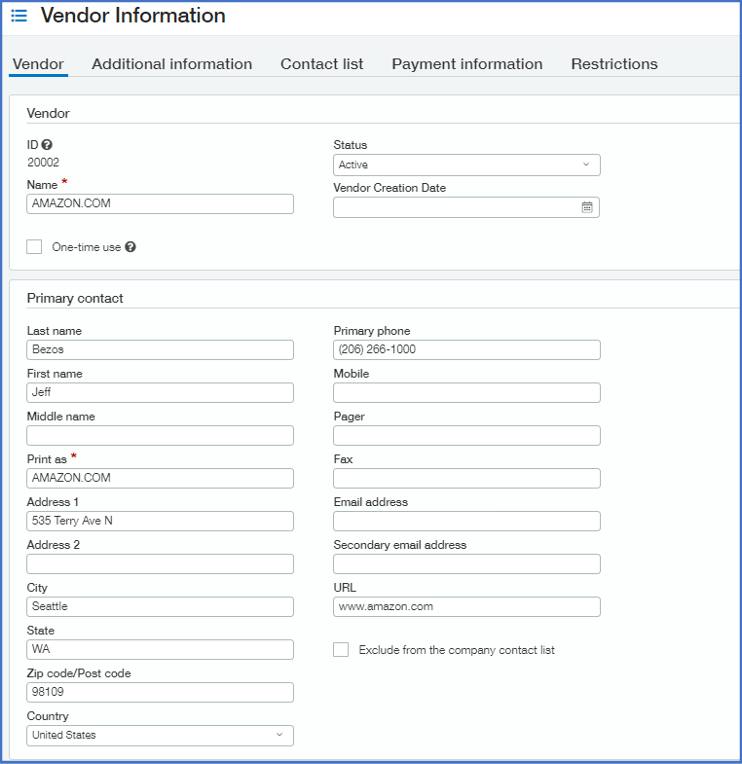742x764 pixels.
Task: Click the One-time use help icon
Action: point(130,247)
